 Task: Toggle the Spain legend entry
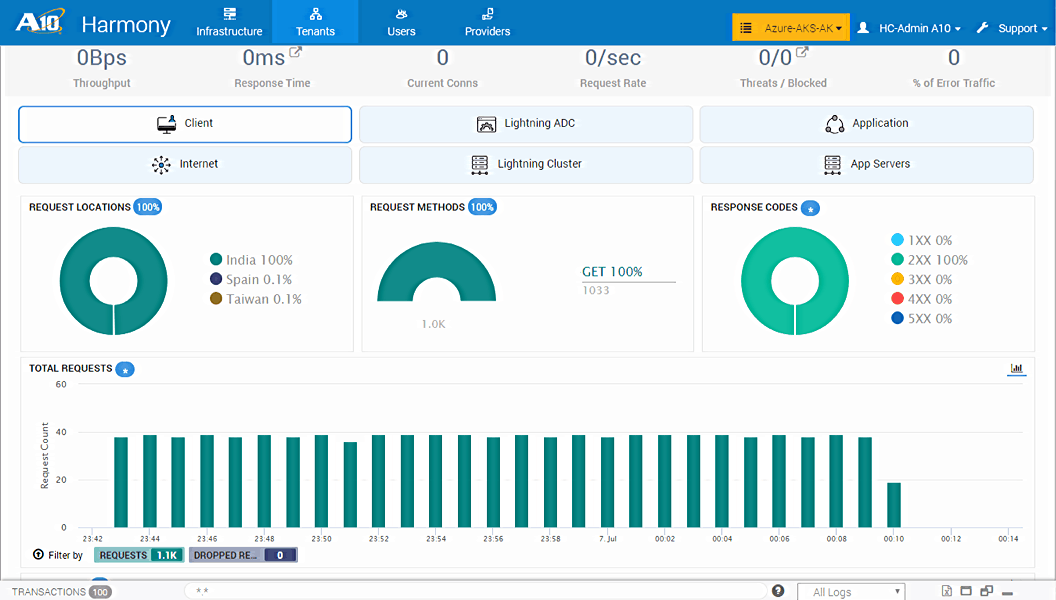click(251, 279)
